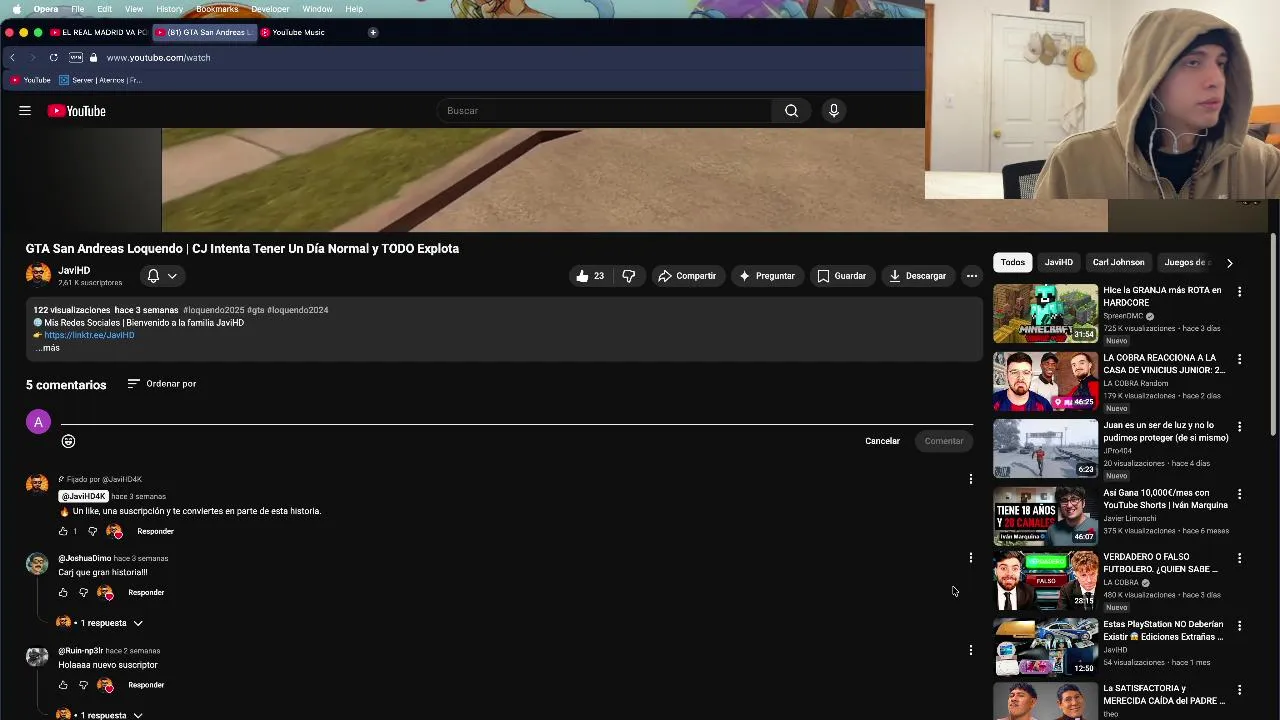This screenshot has height=720, width=1280.
Task: Click the search magnifier button
Action: (791, 111)
